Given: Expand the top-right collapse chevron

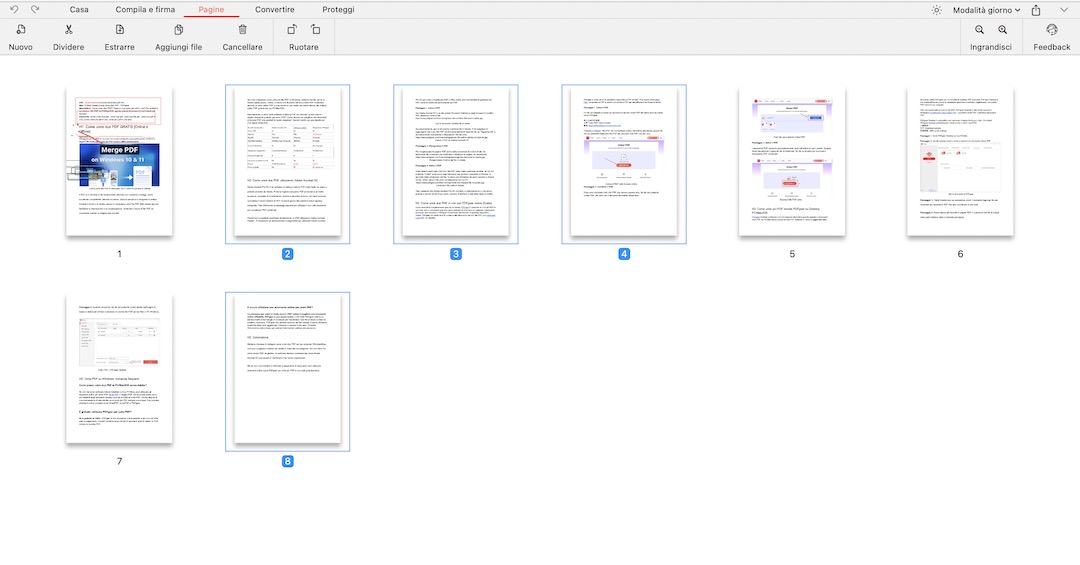Looking at the screenshot, I should pos(1063,10).
